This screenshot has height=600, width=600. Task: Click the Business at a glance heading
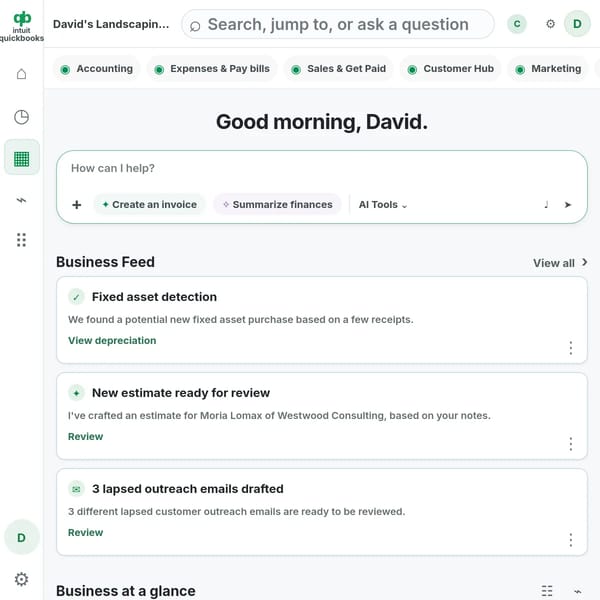126,591
